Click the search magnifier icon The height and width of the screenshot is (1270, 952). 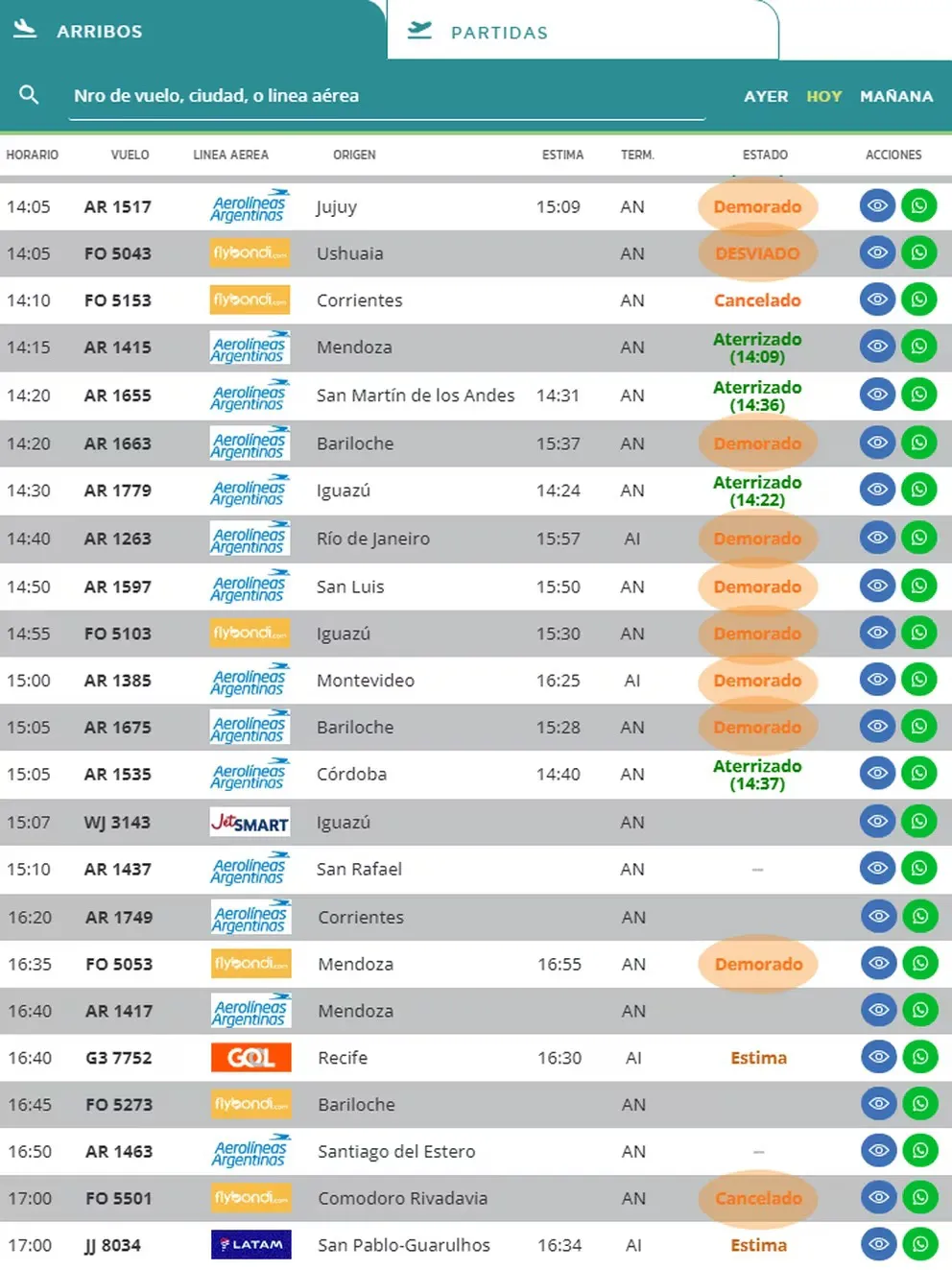pos(29,95)
